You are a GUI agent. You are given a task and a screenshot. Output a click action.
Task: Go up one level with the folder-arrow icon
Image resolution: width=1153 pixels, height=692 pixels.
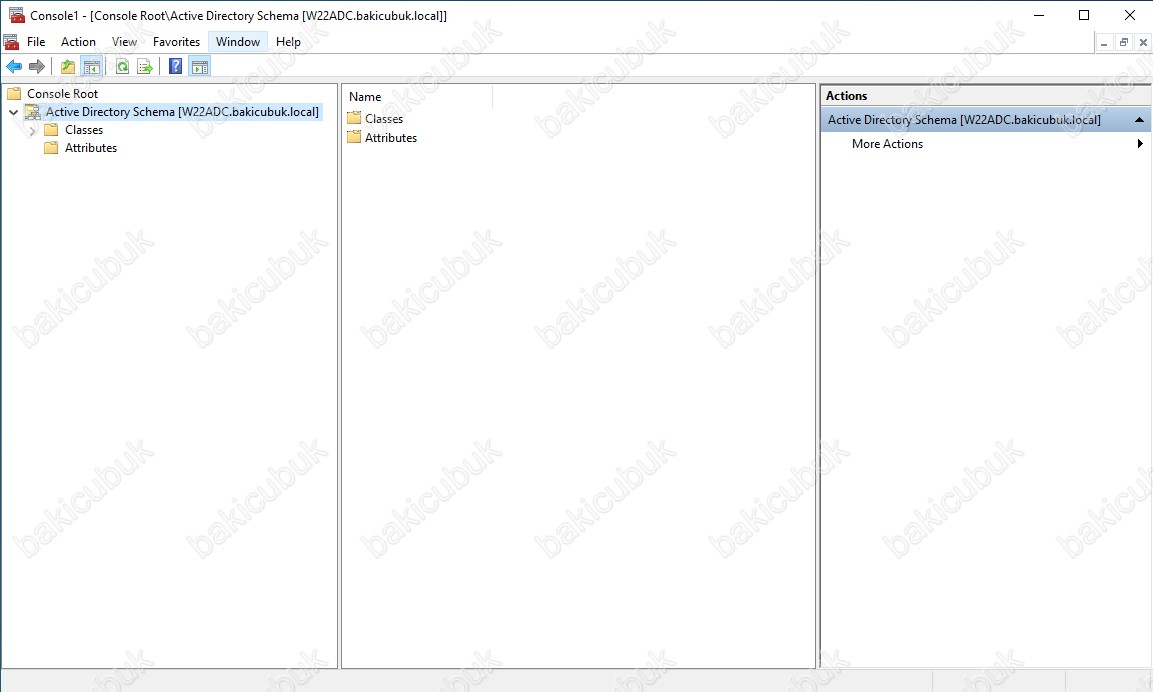point(68,67)
